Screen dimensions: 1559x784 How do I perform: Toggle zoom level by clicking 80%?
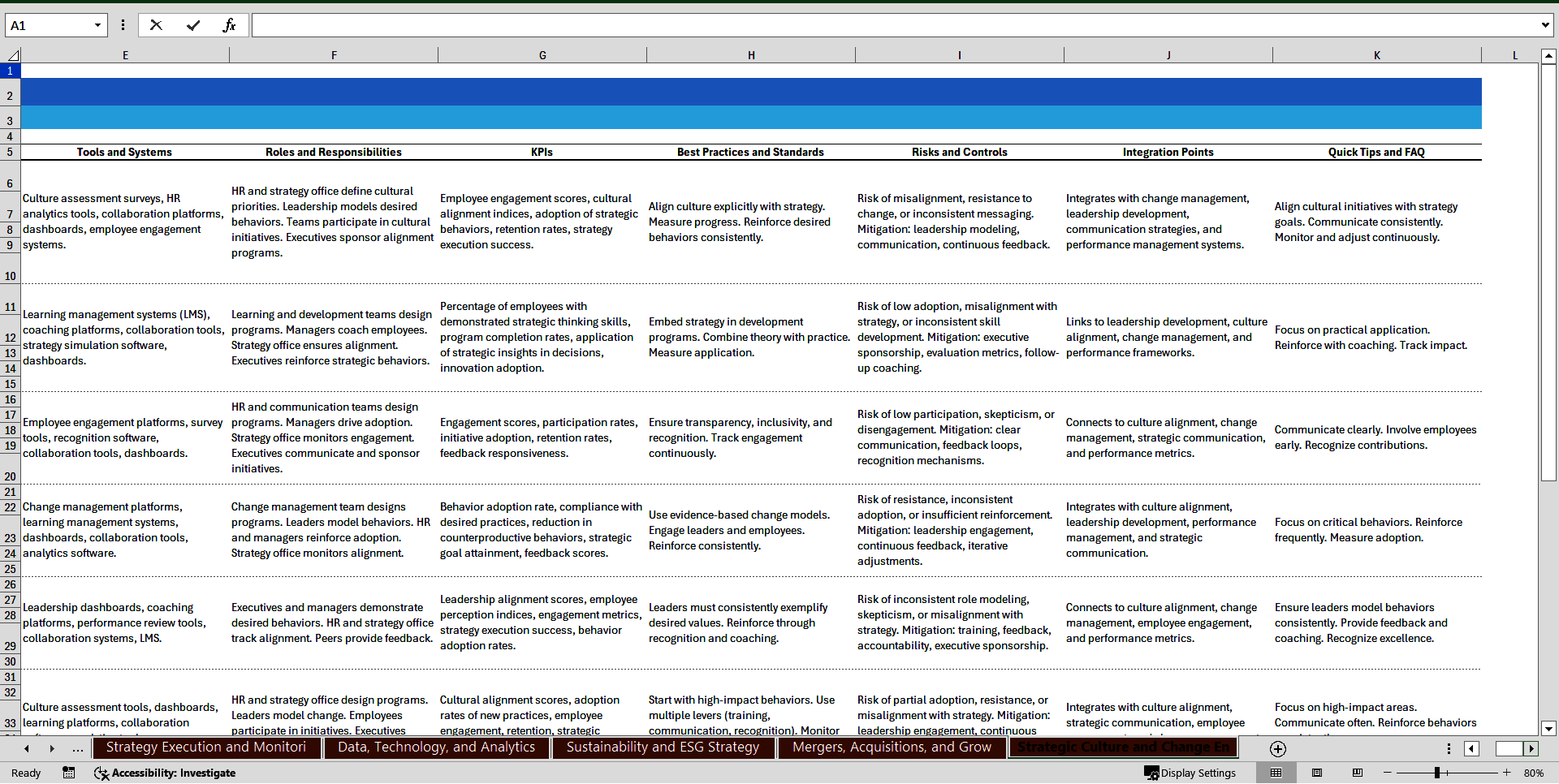1534,773
